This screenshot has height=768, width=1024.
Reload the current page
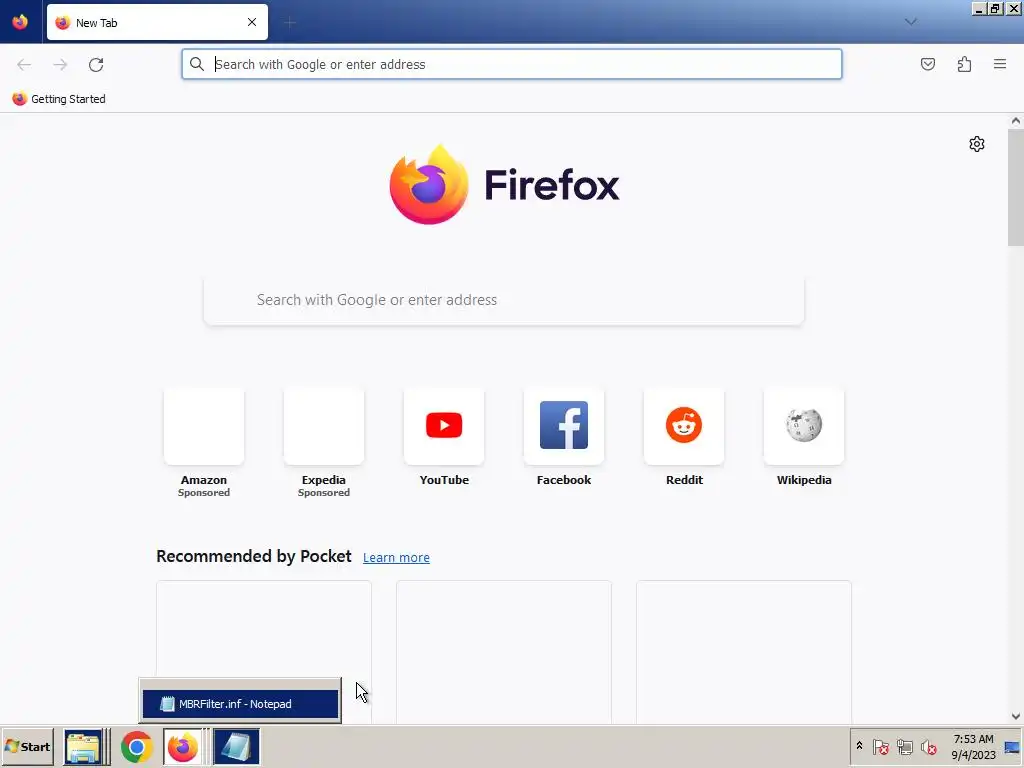[x=96, y=65]
